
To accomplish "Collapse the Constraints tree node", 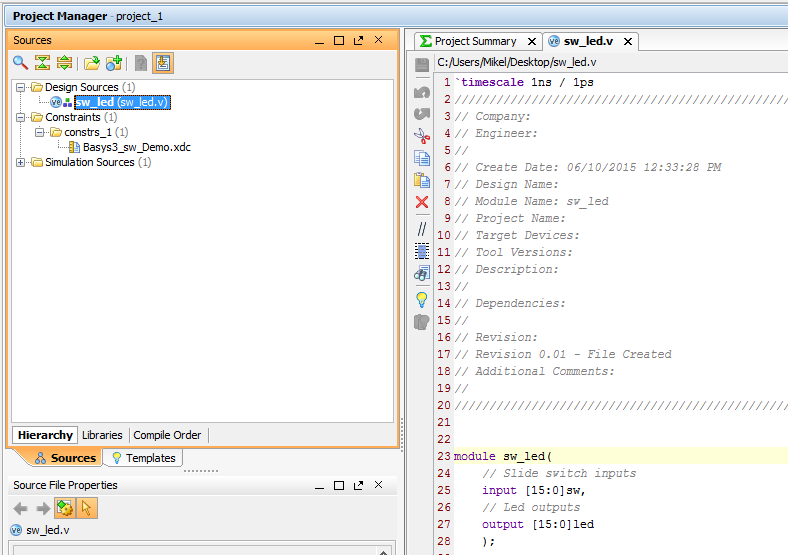I will [x=20, y=117].
